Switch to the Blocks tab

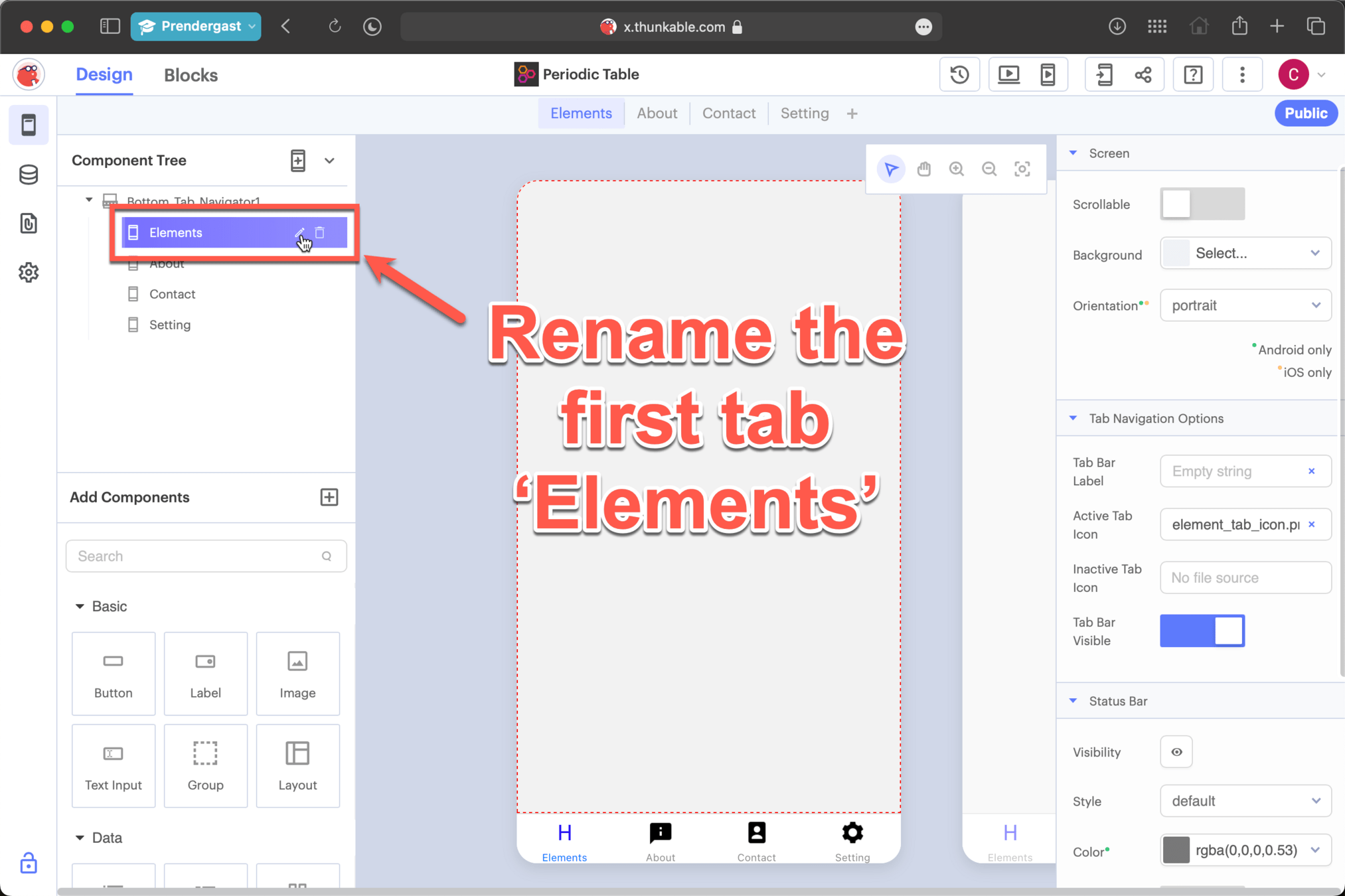pyautogui.click(x=191, y=75)
